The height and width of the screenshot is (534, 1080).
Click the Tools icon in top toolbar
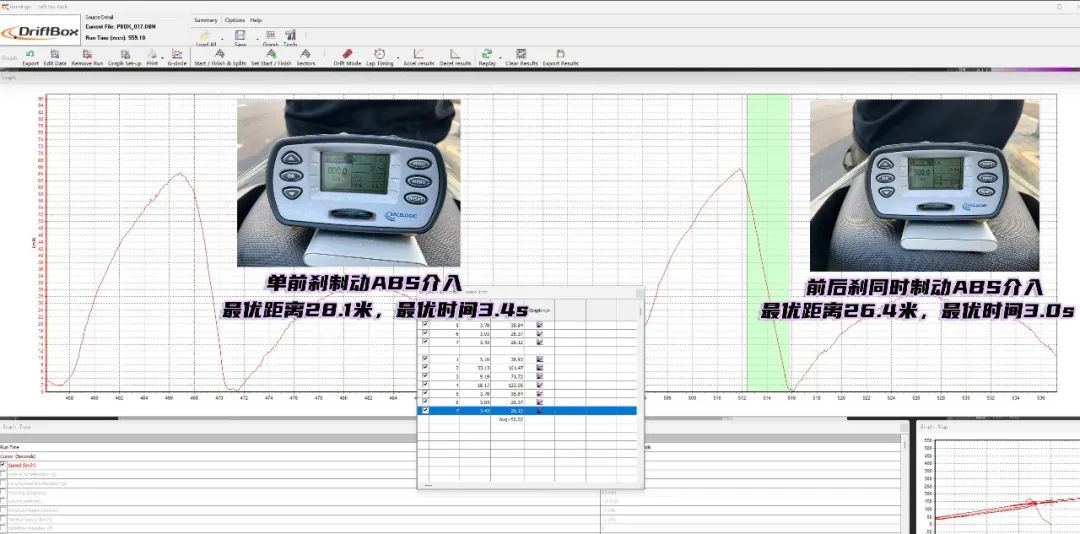click(x=290, y=35)
